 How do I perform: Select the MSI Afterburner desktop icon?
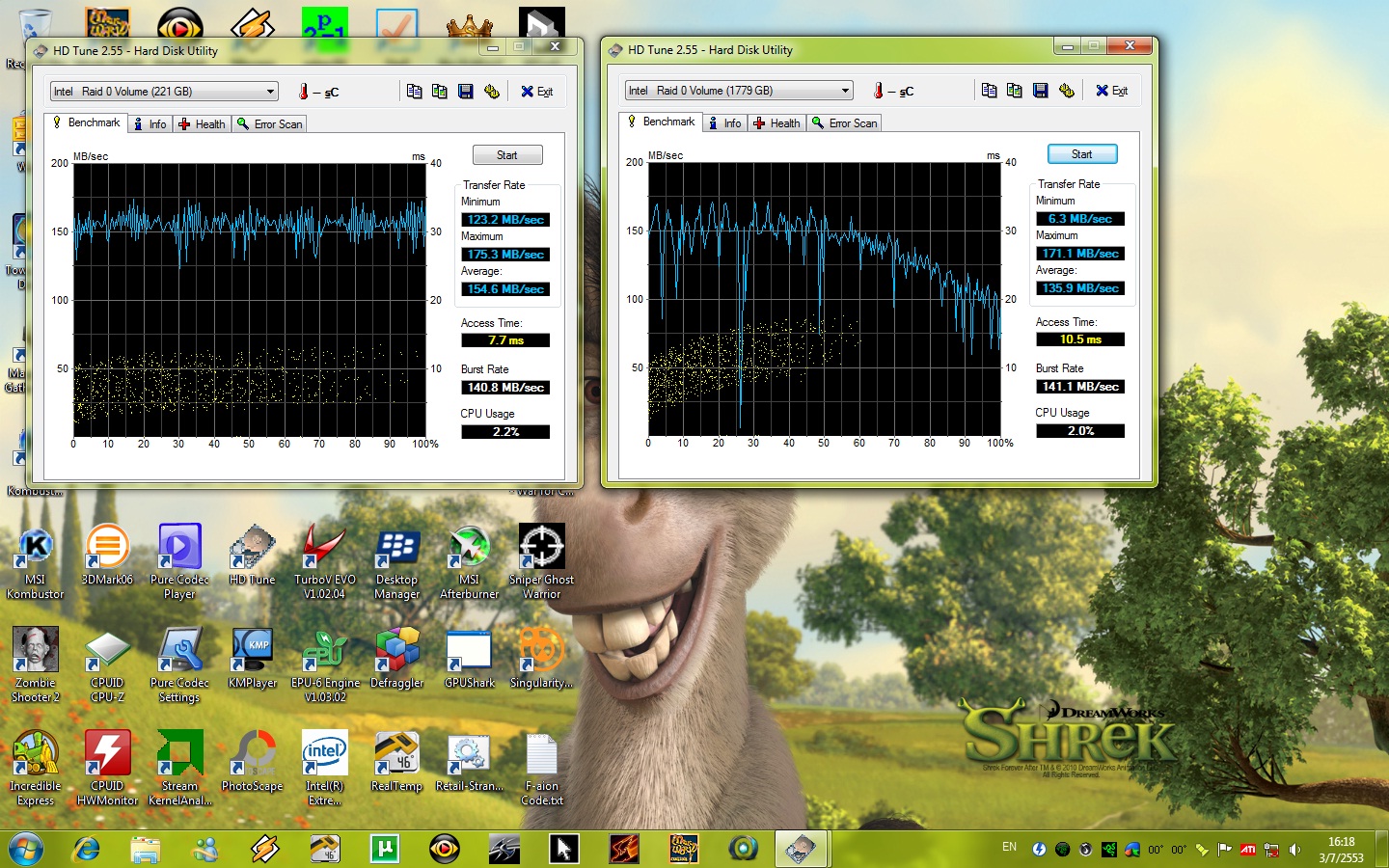[469, 562]
